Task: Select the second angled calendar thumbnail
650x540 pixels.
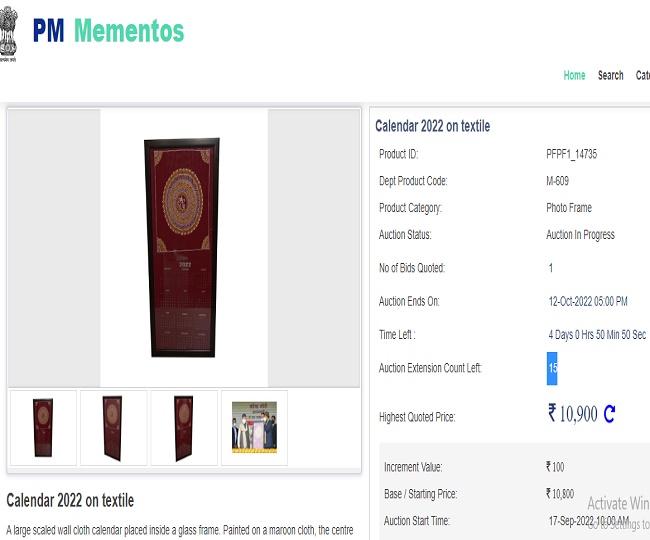Action: coord(114,428)
